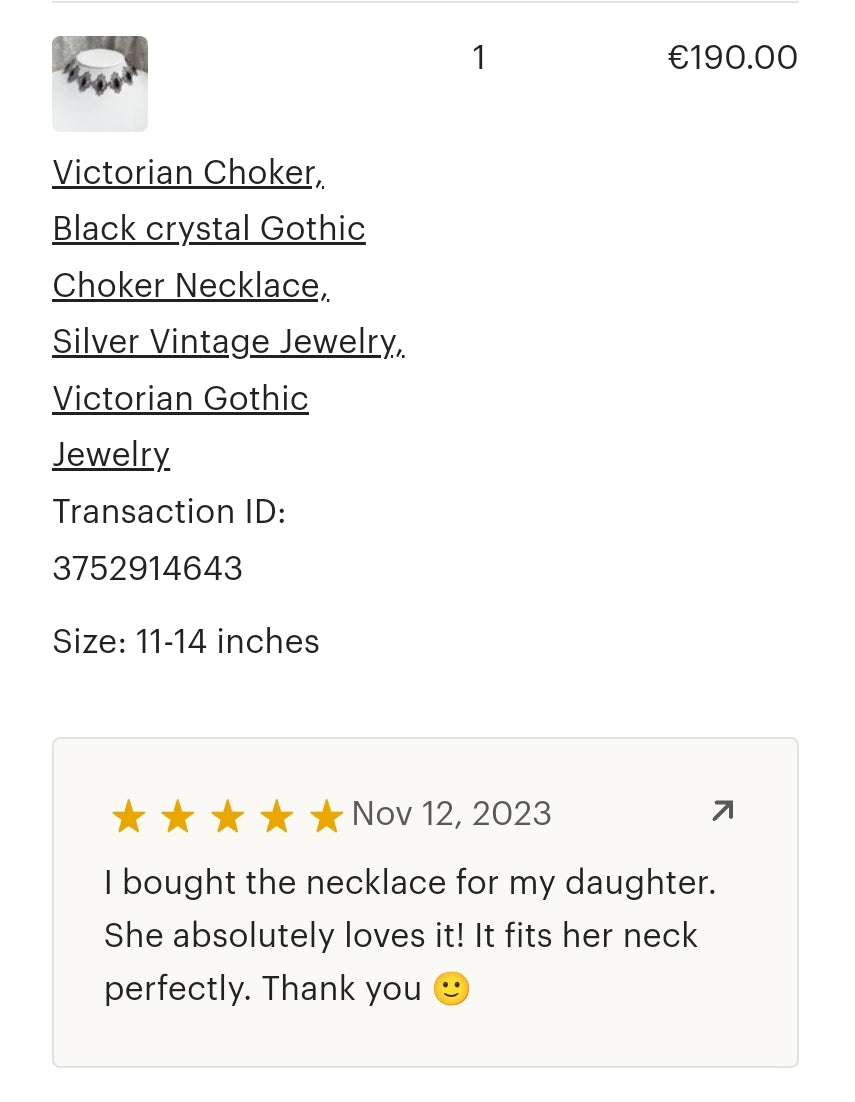Click the Jewelry link at the end of title
This screenshot has height=1102, width=855.
point(111,455)
